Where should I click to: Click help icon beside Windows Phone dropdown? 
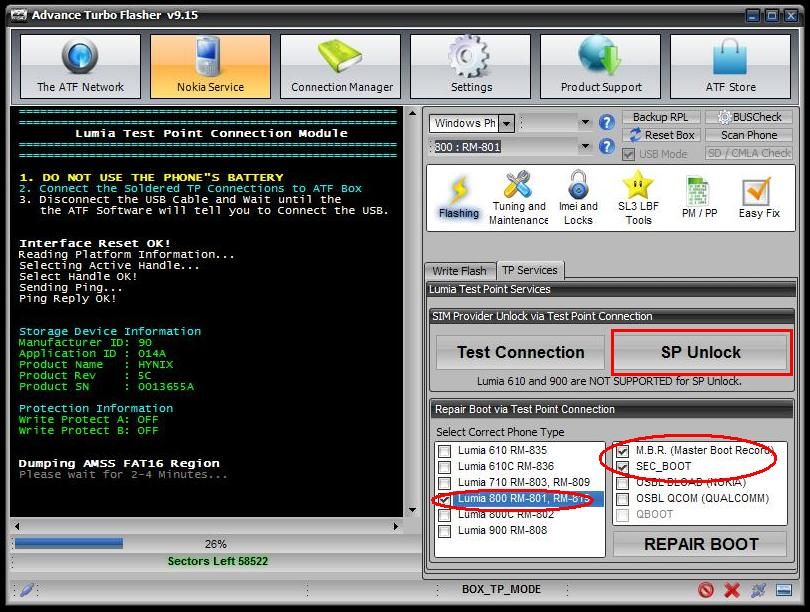pyautogui.click(x=606, y=122)
